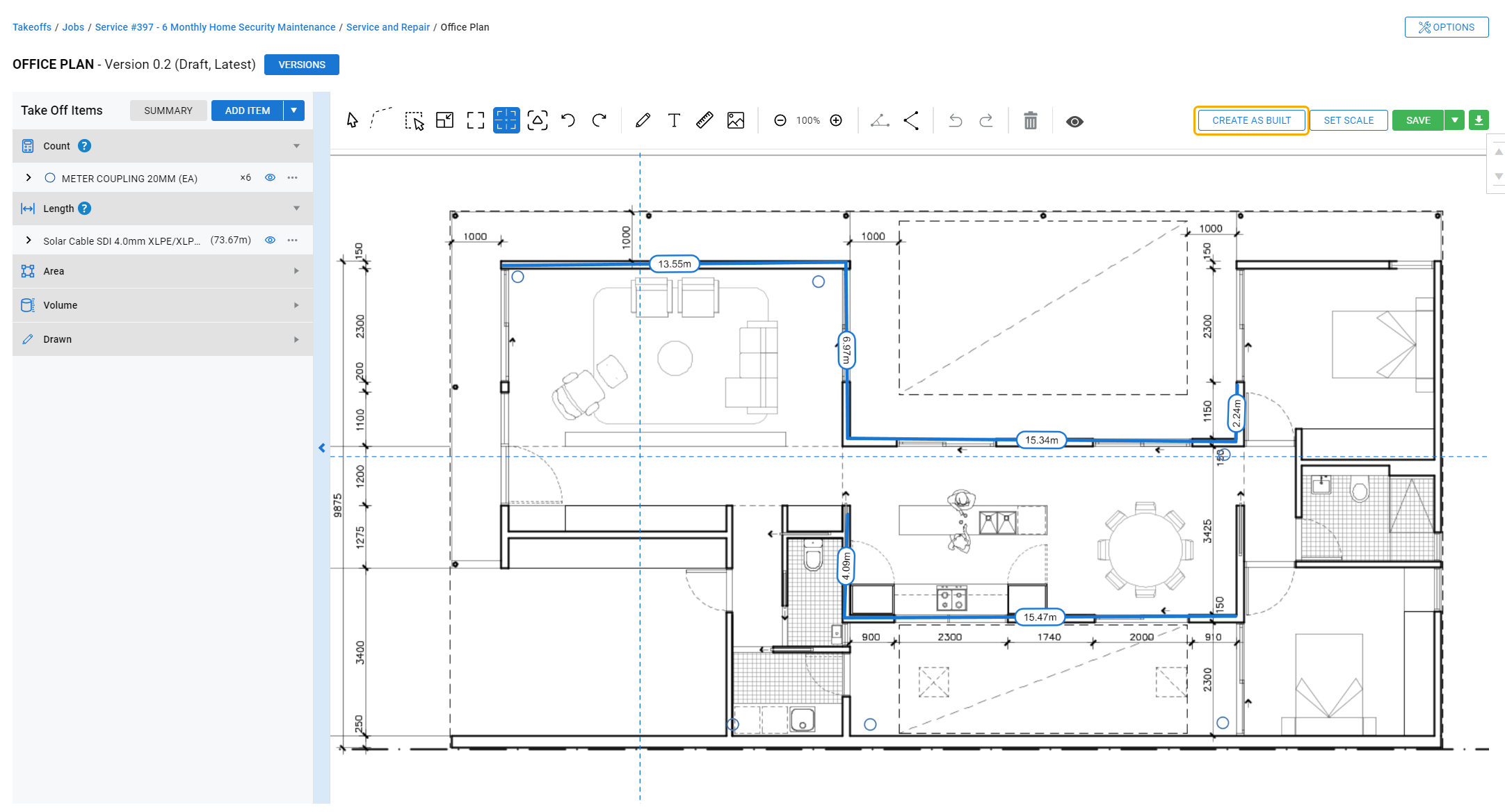Screen dimensions: 1505x812
Task: Open the Save dropdown arrow
Action: (1455, 120)
